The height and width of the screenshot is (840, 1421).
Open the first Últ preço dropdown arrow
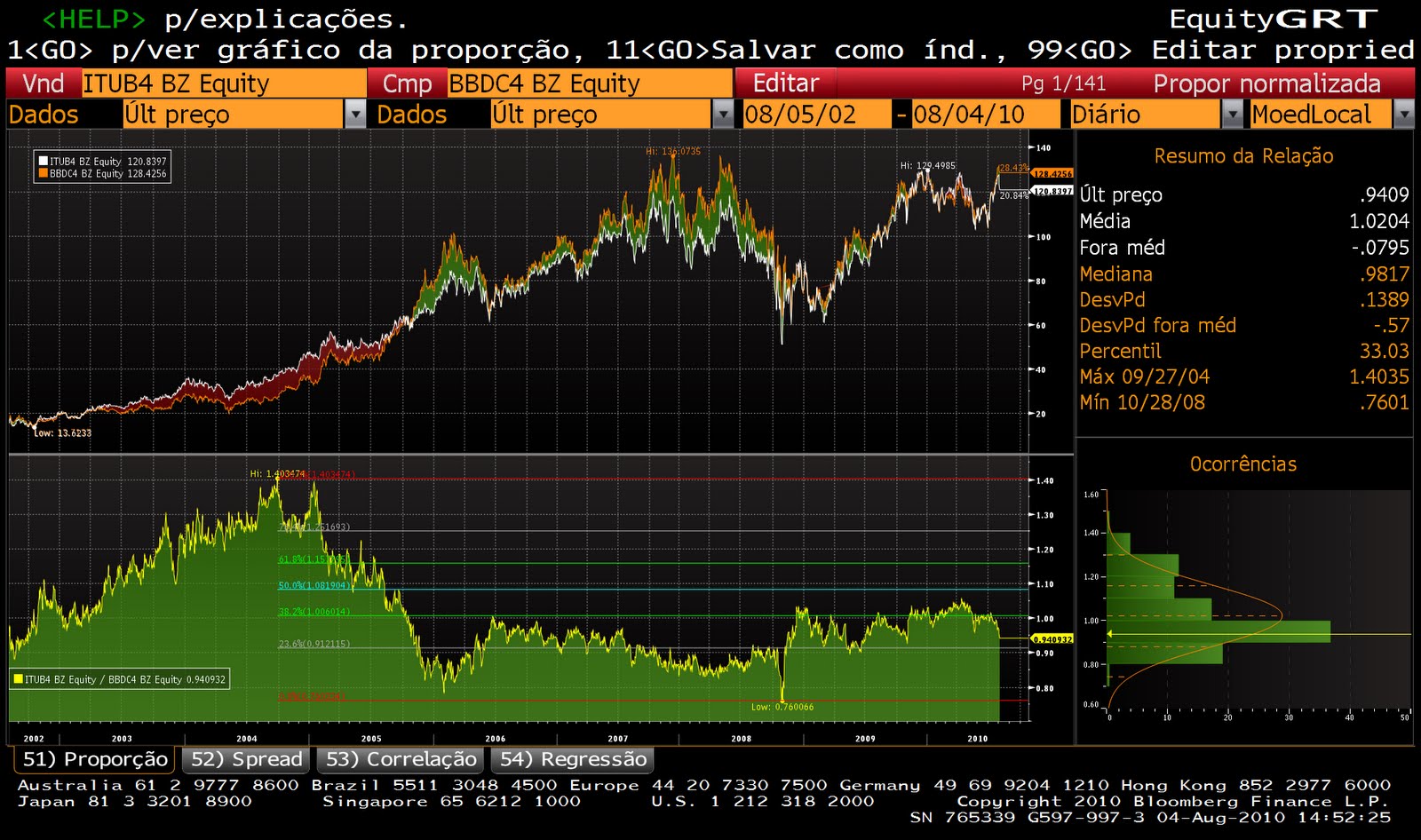pos(354,115)
